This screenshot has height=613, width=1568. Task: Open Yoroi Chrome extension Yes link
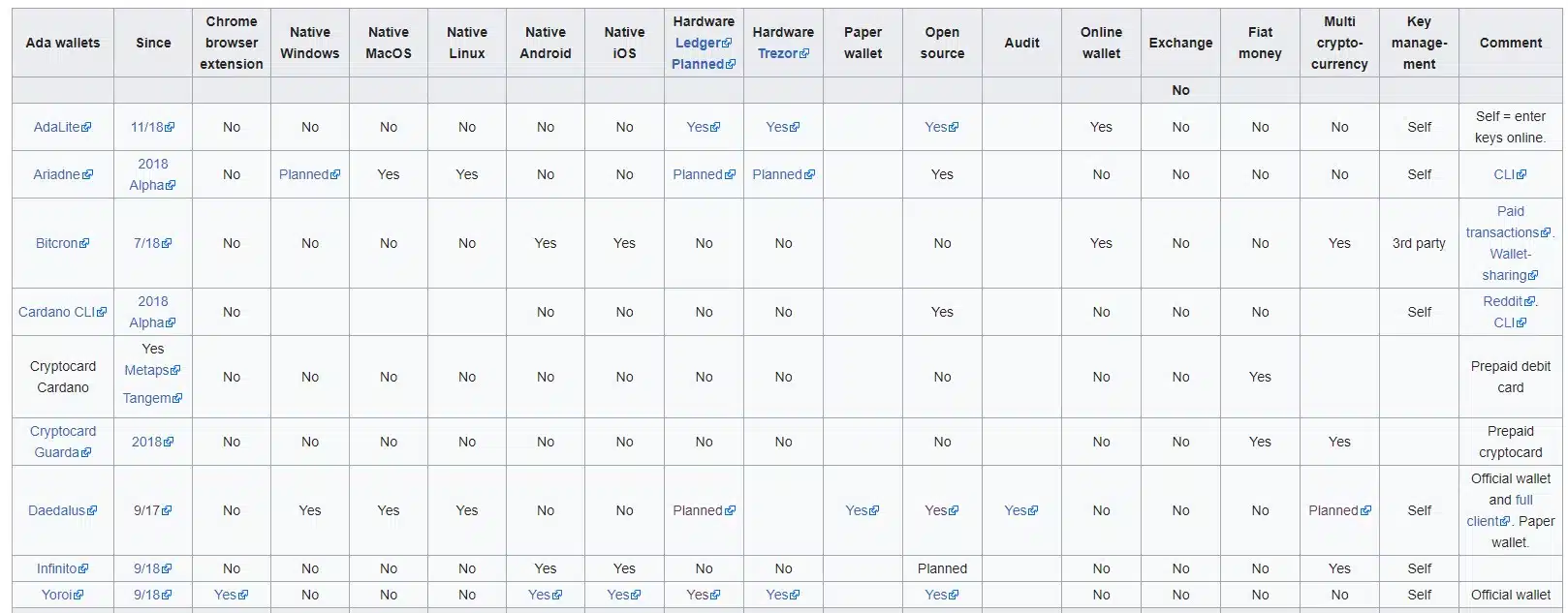click(x=231, y=595)
